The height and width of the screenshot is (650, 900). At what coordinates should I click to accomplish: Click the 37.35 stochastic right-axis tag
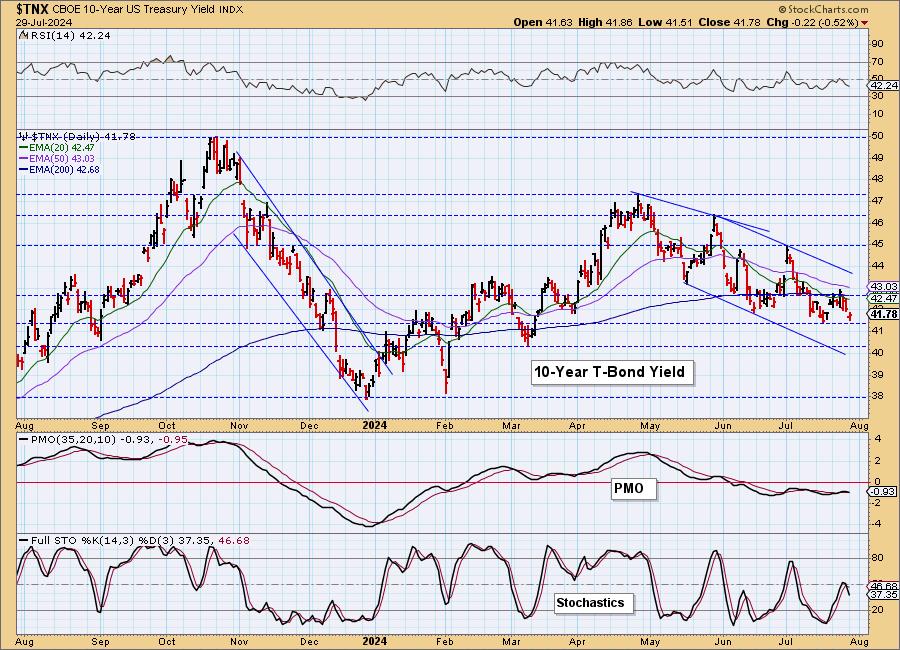pos(884,594)
